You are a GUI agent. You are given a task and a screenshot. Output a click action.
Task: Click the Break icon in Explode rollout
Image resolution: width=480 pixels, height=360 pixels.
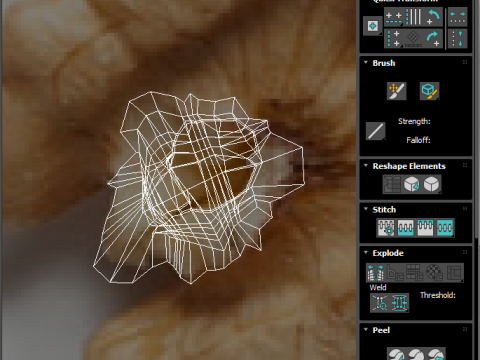[x=376, y=273]
